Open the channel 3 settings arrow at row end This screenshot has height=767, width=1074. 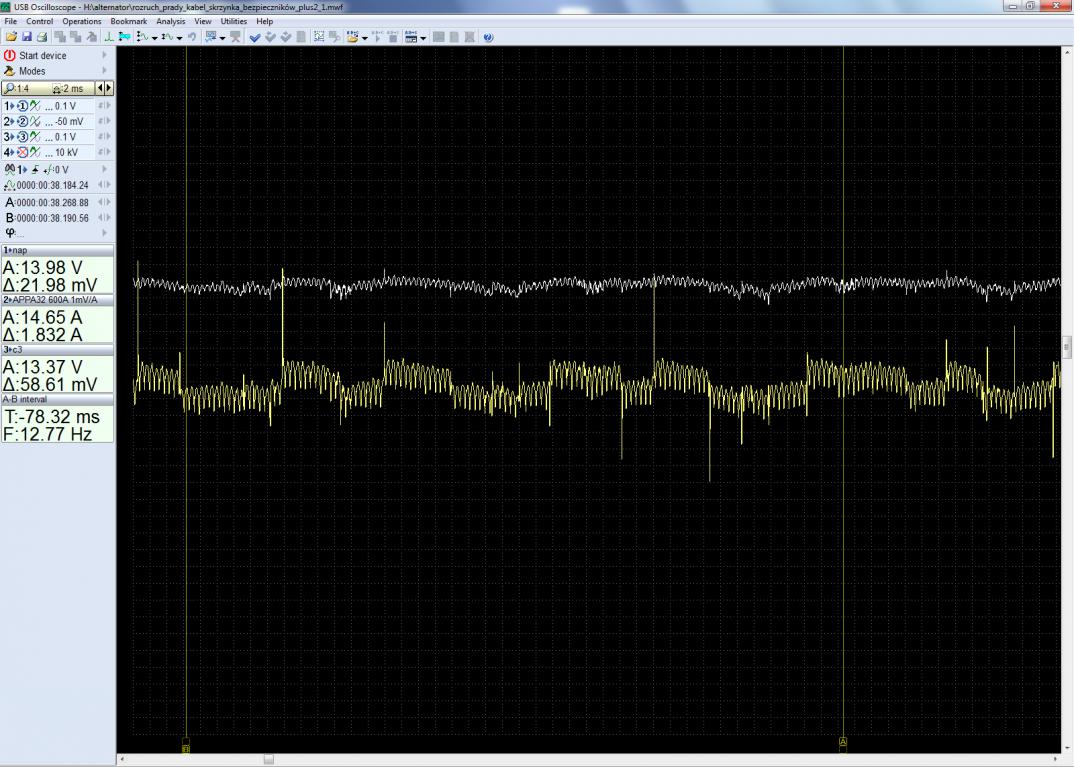click(x=108, y=137)
